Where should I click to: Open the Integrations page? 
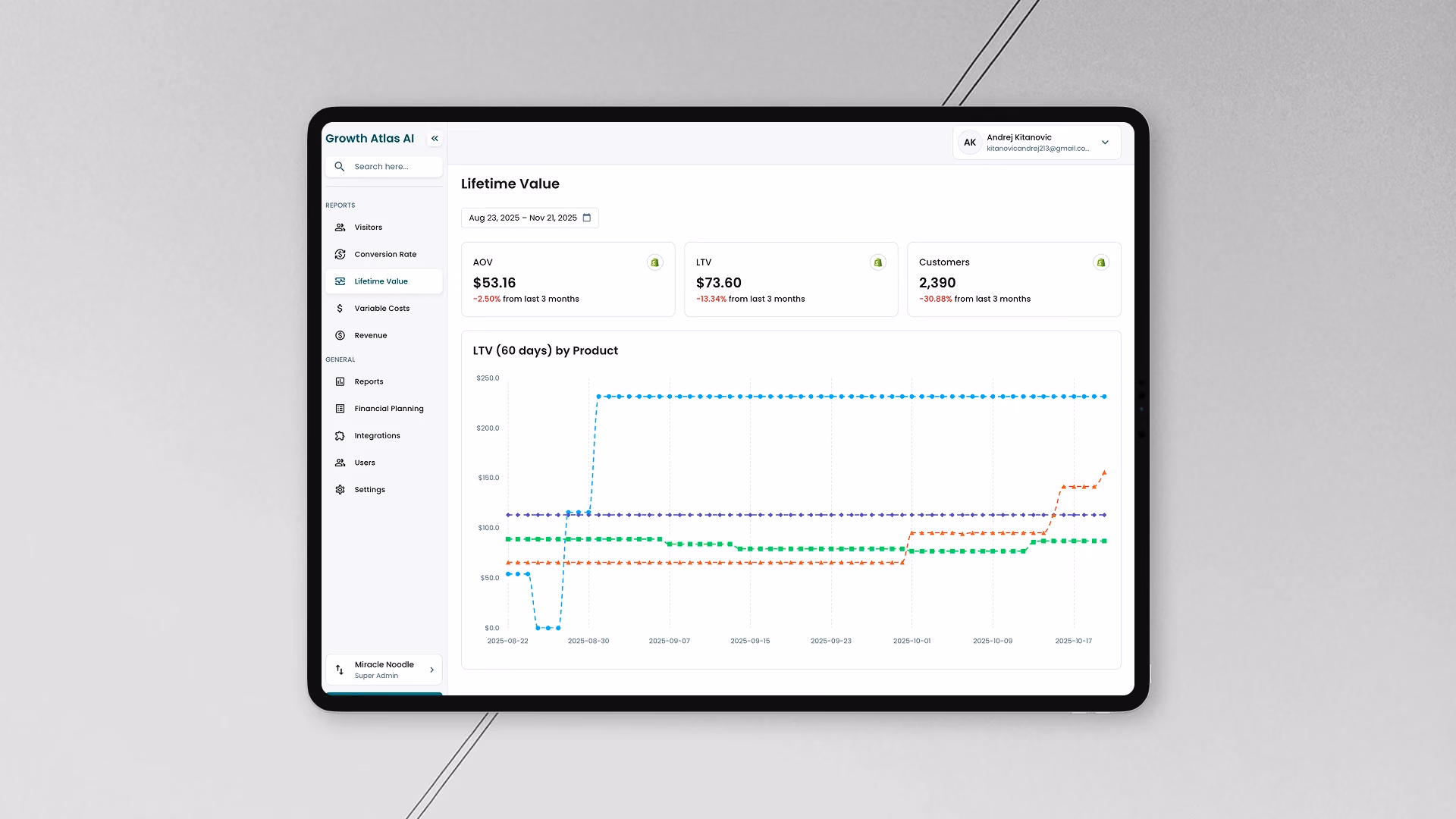(x=384, y=436)
